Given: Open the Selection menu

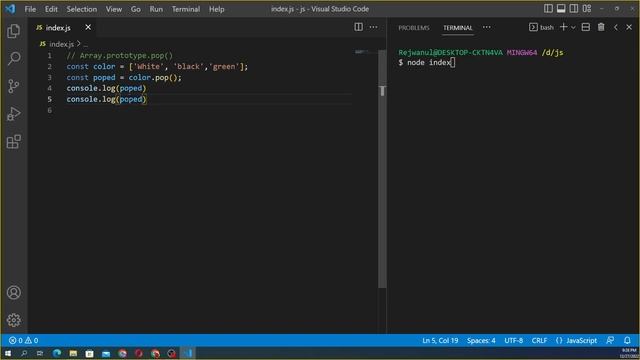Looking at the screenshot, I should point(82,9).
